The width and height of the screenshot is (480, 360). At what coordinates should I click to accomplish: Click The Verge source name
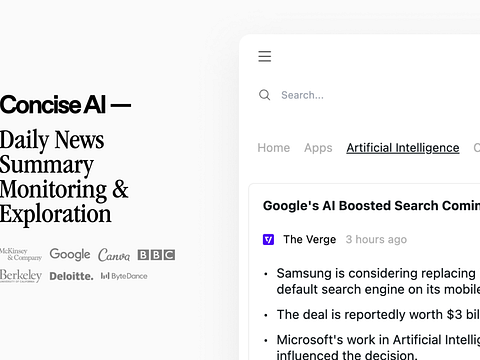tap(310, 239)
